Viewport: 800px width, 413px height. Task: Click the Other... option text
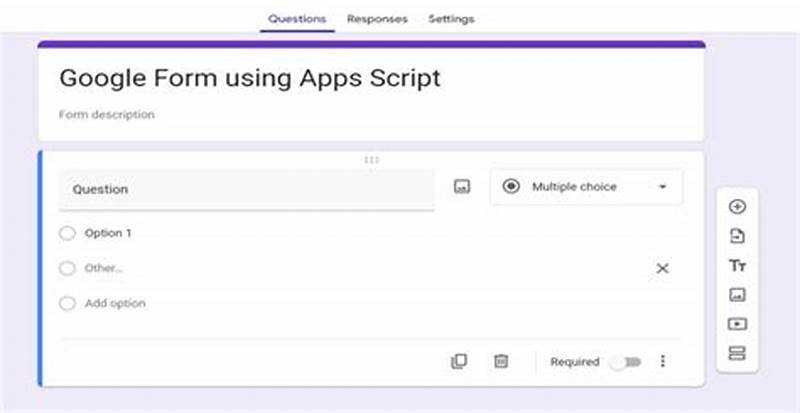104,268
